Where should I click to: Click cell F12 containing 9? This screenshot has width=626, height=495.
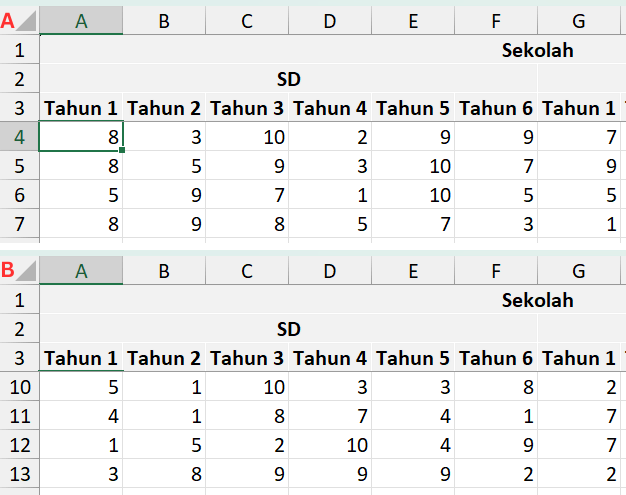tap(496, 445)
